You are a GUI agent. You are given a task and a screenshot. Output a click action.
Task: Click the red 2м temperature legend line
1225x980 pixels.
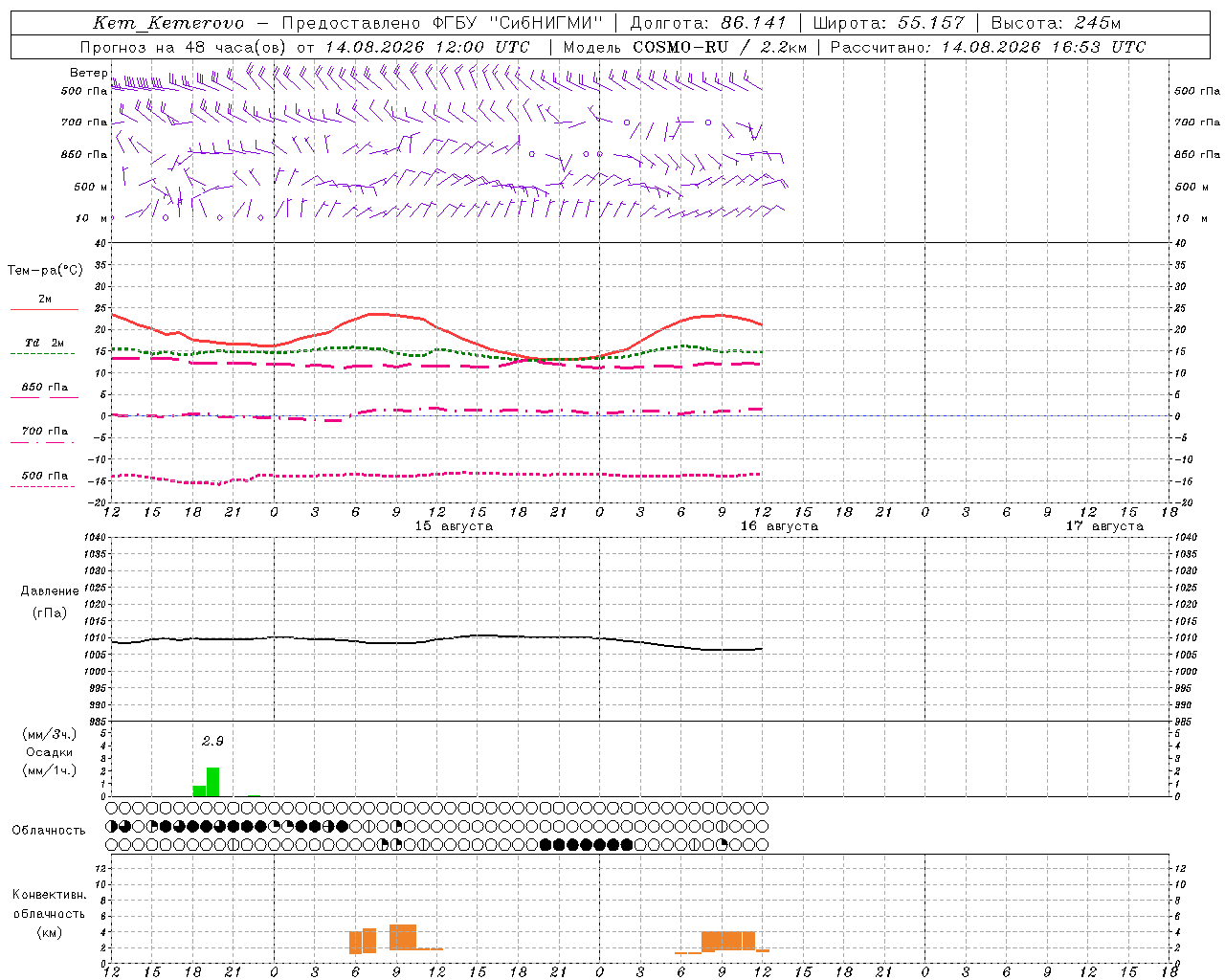tap(44, 309)
